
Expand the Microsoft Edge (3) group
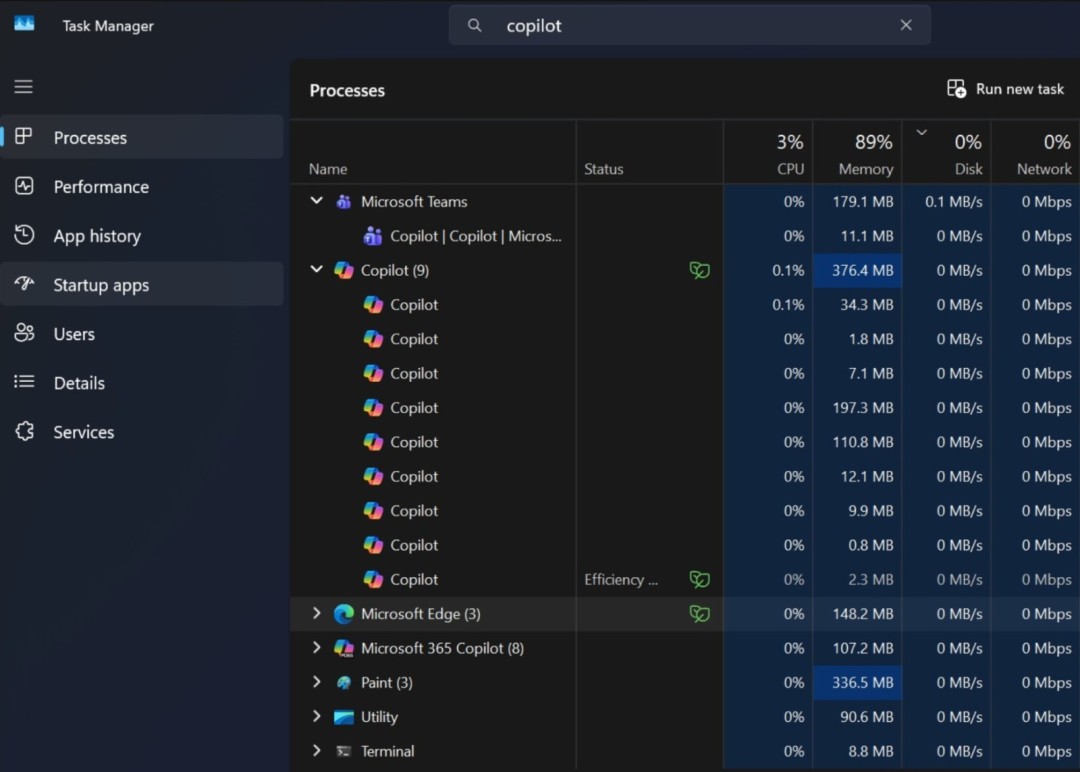[x=316, y=614]
